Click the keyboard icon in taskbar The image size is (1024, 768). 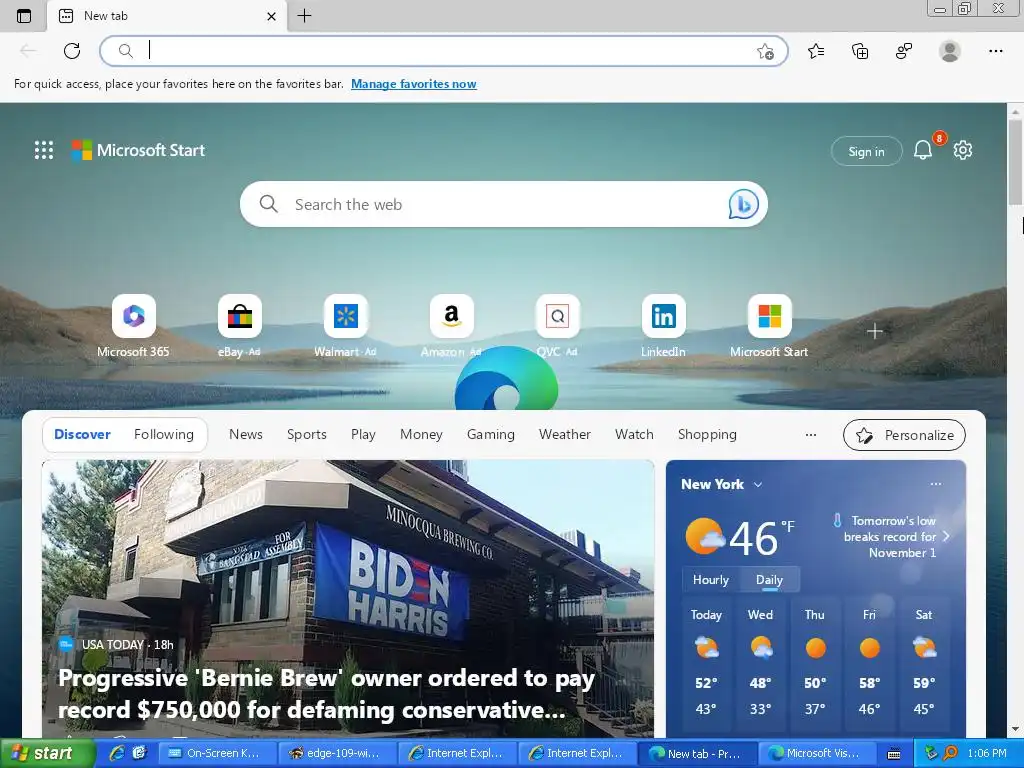point(893,754)
